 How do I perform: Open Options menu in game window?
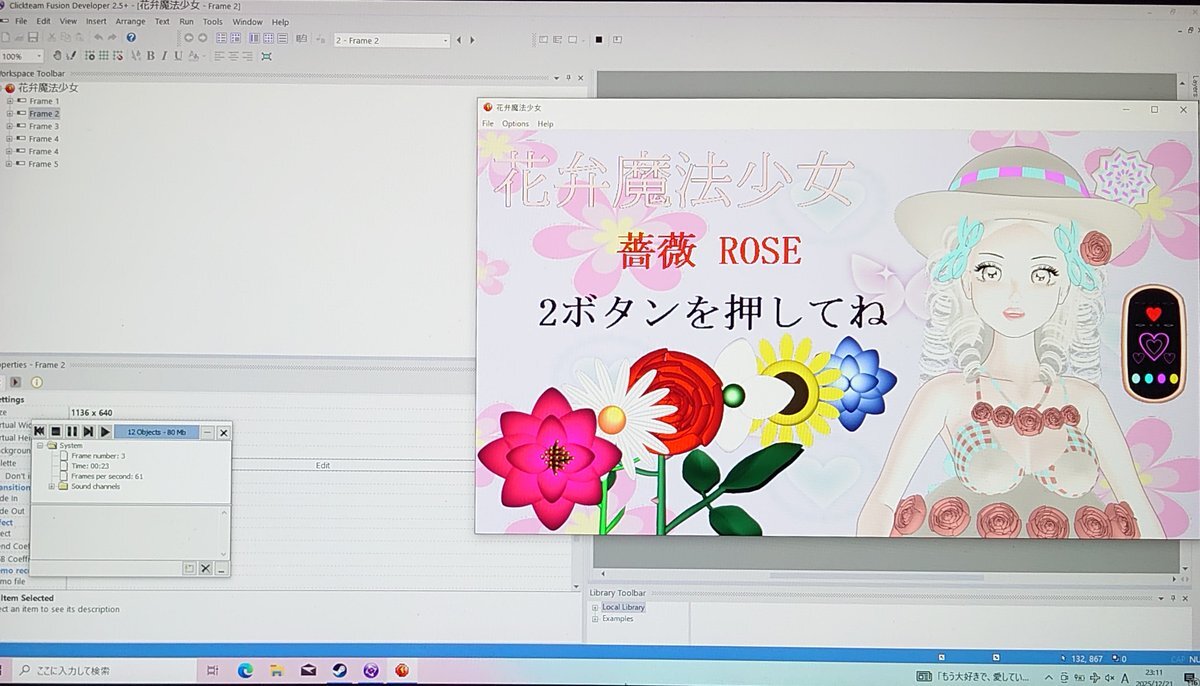[515, 124]
